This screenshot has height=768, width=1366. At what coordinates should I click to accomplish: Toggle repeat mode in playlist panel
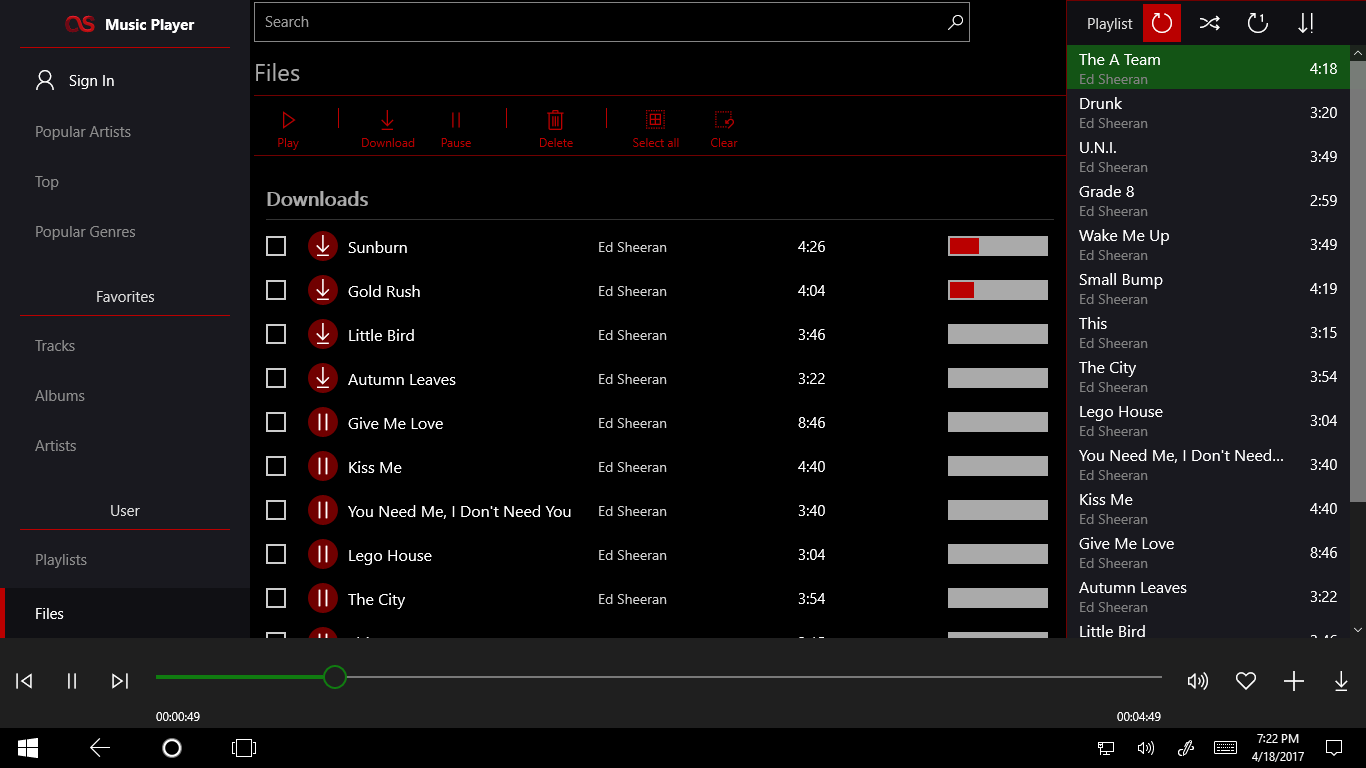click(1258, 22)
